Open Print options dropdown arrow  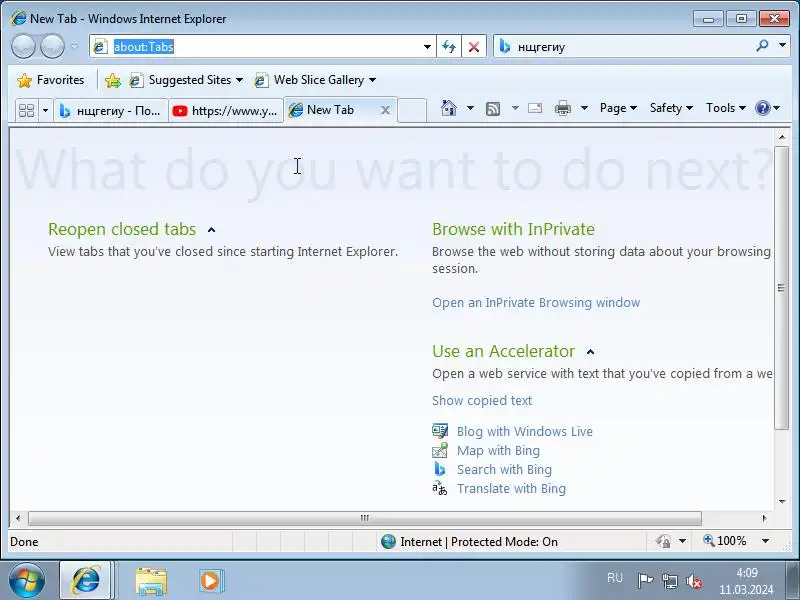point(584,108)
